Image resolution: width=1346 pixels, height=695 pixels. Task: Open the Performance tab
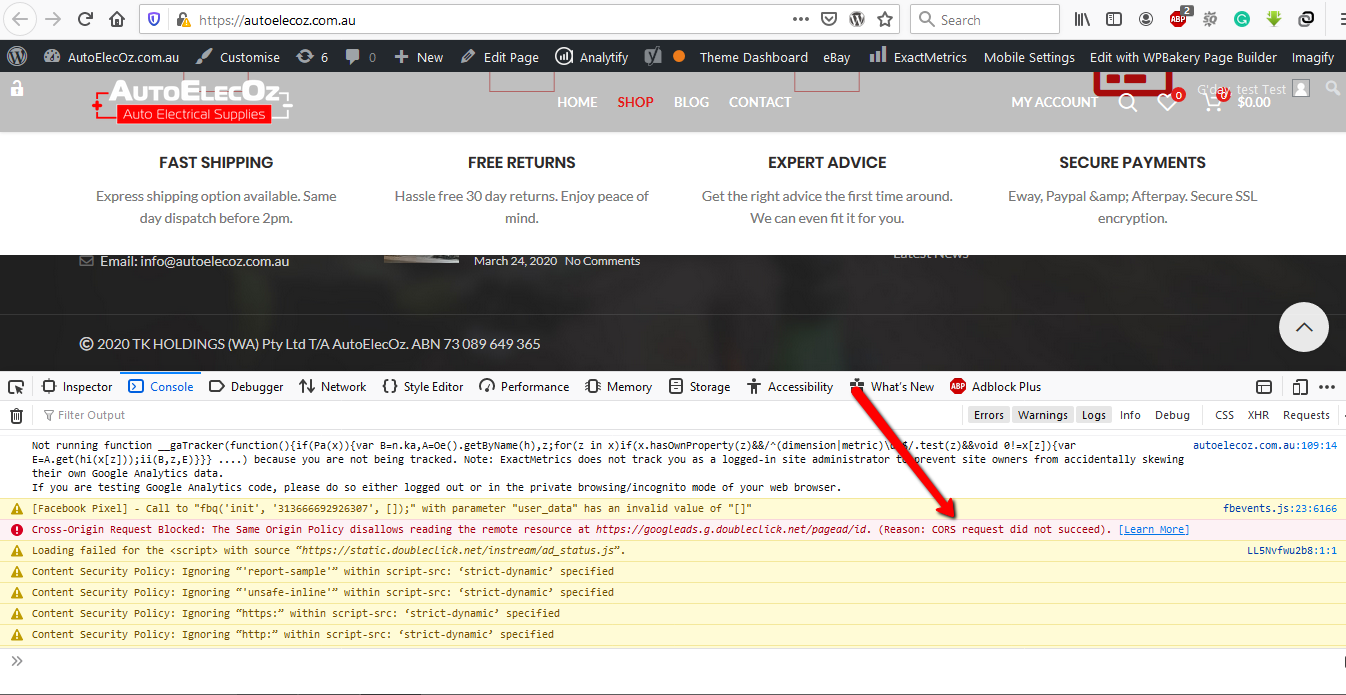tap(524, 387)
